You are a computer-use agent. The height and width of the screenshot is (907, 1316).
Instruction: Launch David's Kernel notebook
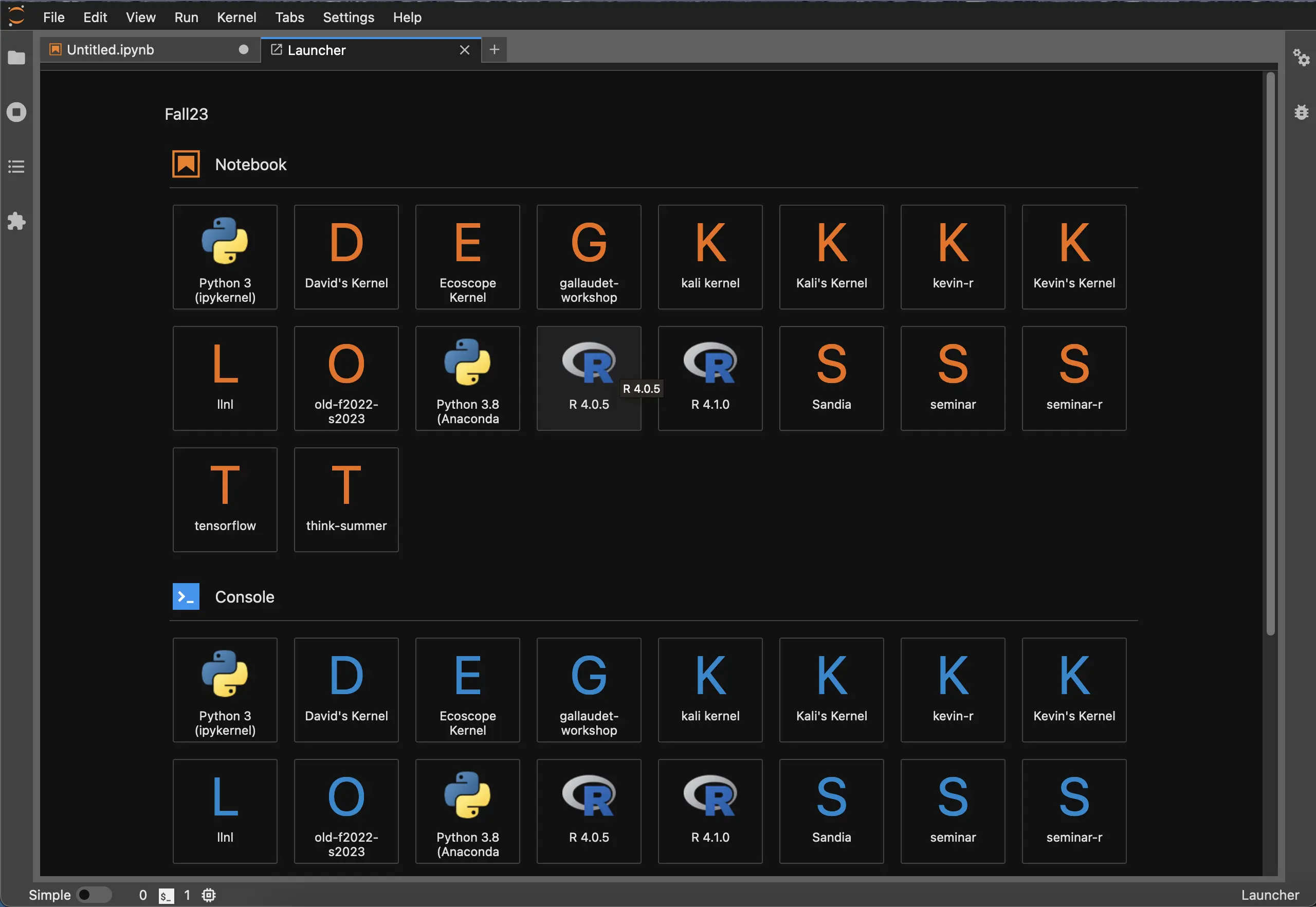click(x=346, y=257)
